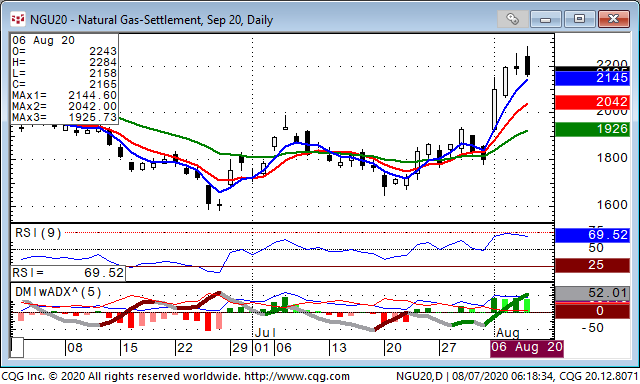The width and height of the screenshot is (640, 384).
Task: Click the C= 2165 close value row
Action: click(x=64, y=84)
